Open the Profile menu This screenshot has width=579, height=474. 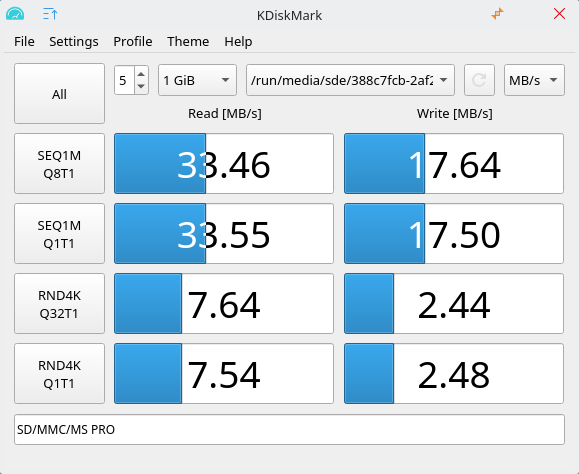(133, 41)
